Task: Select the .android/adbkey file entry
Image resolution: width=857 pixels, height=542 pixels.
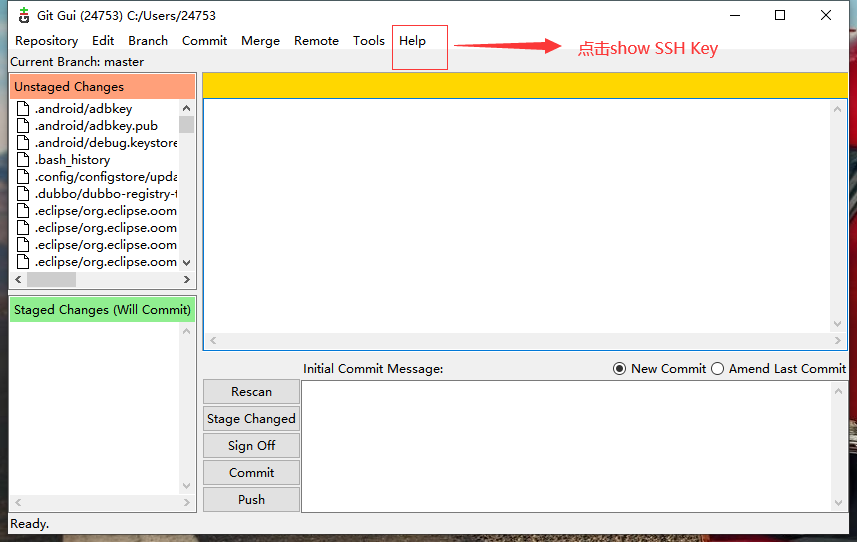Action: pos(84,109)
